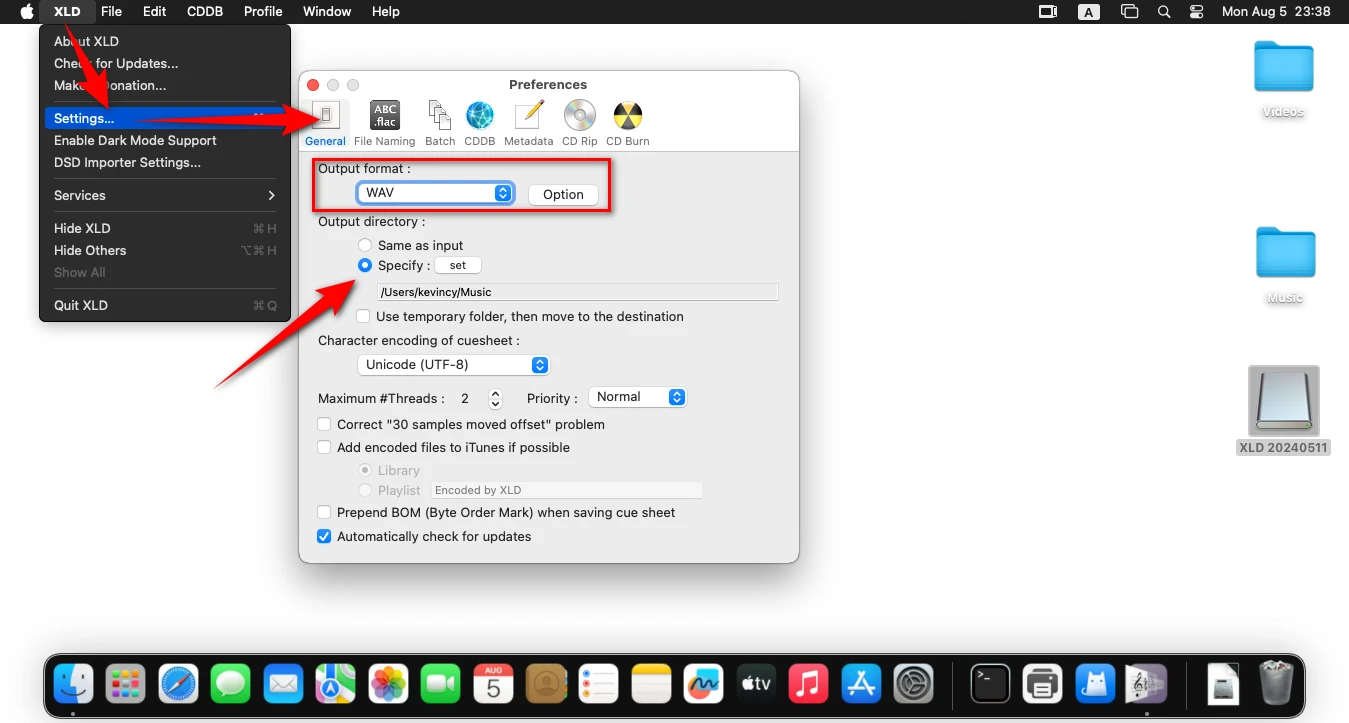Open the Priority dropdown set to Normal
The height and width of the screenshot is (723, 1349).
tap(637, 397)
